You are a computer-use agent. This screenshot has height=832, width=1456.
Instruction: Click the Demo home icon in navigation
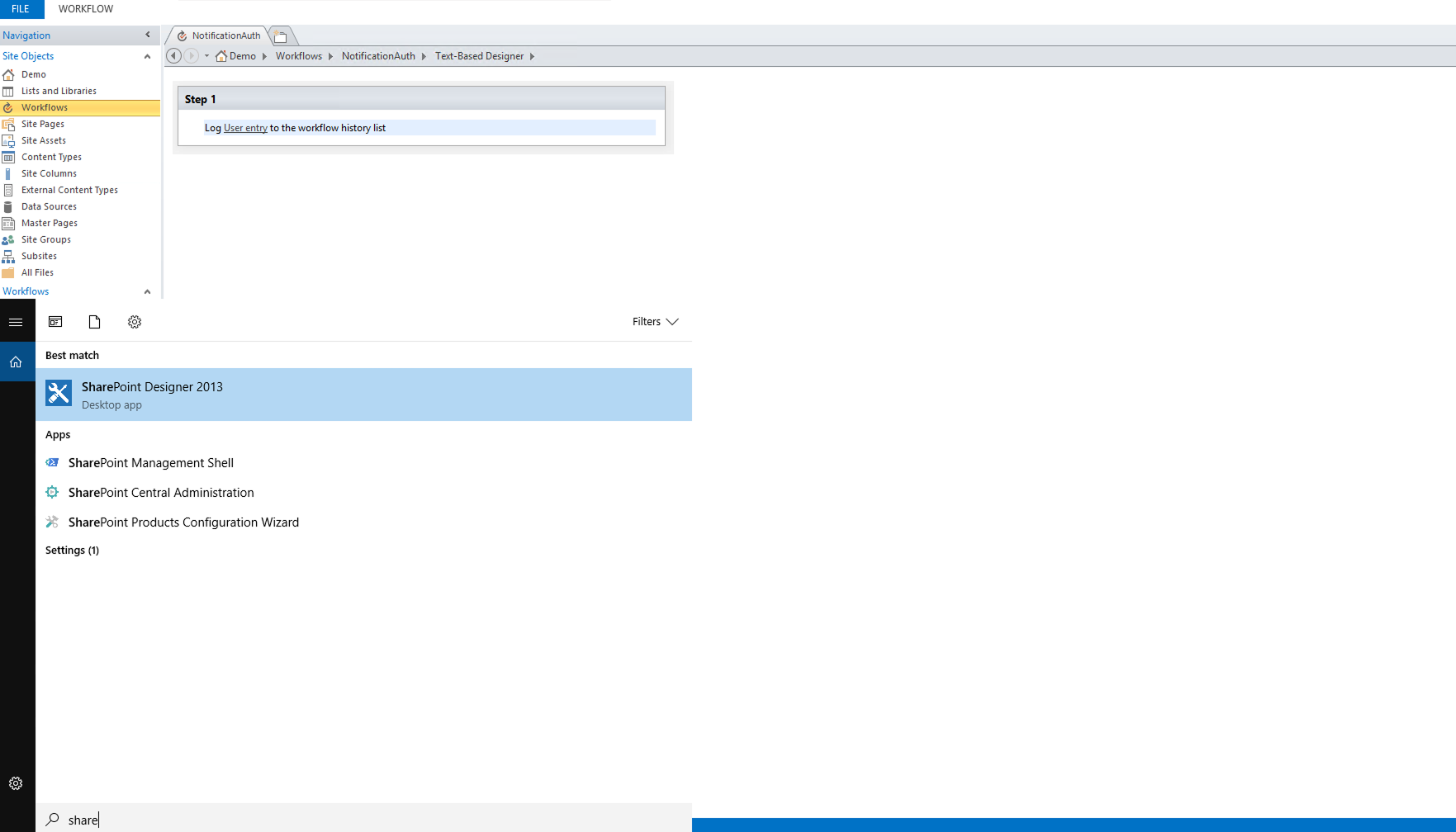point(8,74)
